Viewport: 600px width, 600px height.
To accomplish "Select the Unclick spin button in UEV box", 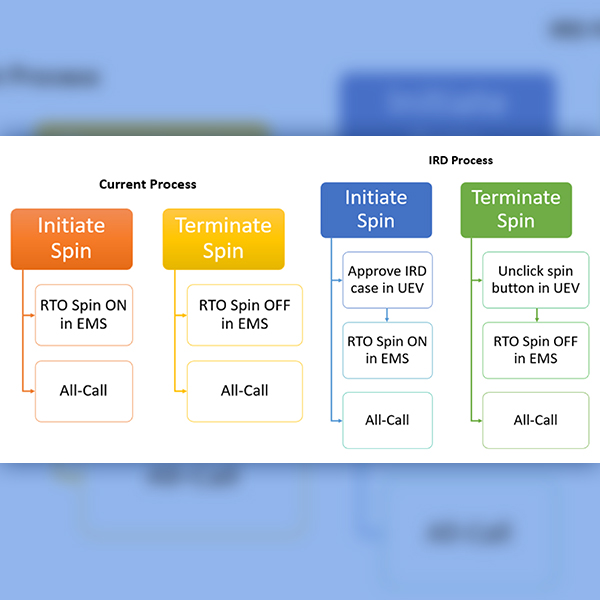I will click(535, 279).
